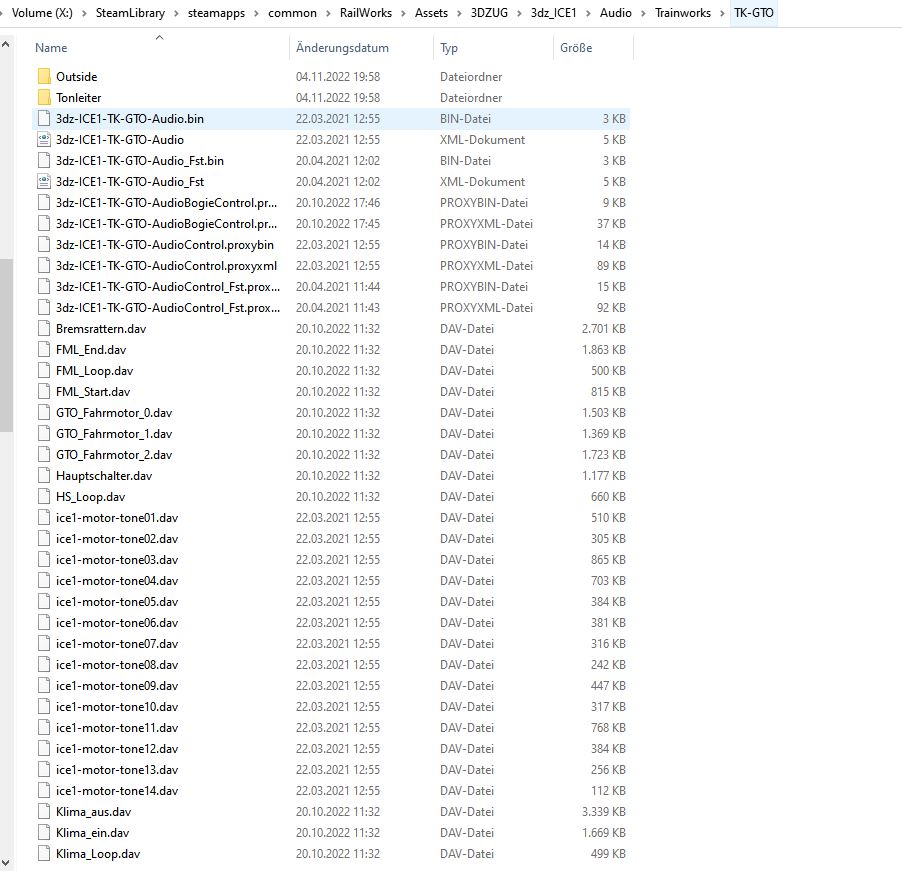Image resolution: width=902 pixels, height=888 pixels.
Task: Select the ice1-motor-tone02.dav file name
Action: (117, 539)
